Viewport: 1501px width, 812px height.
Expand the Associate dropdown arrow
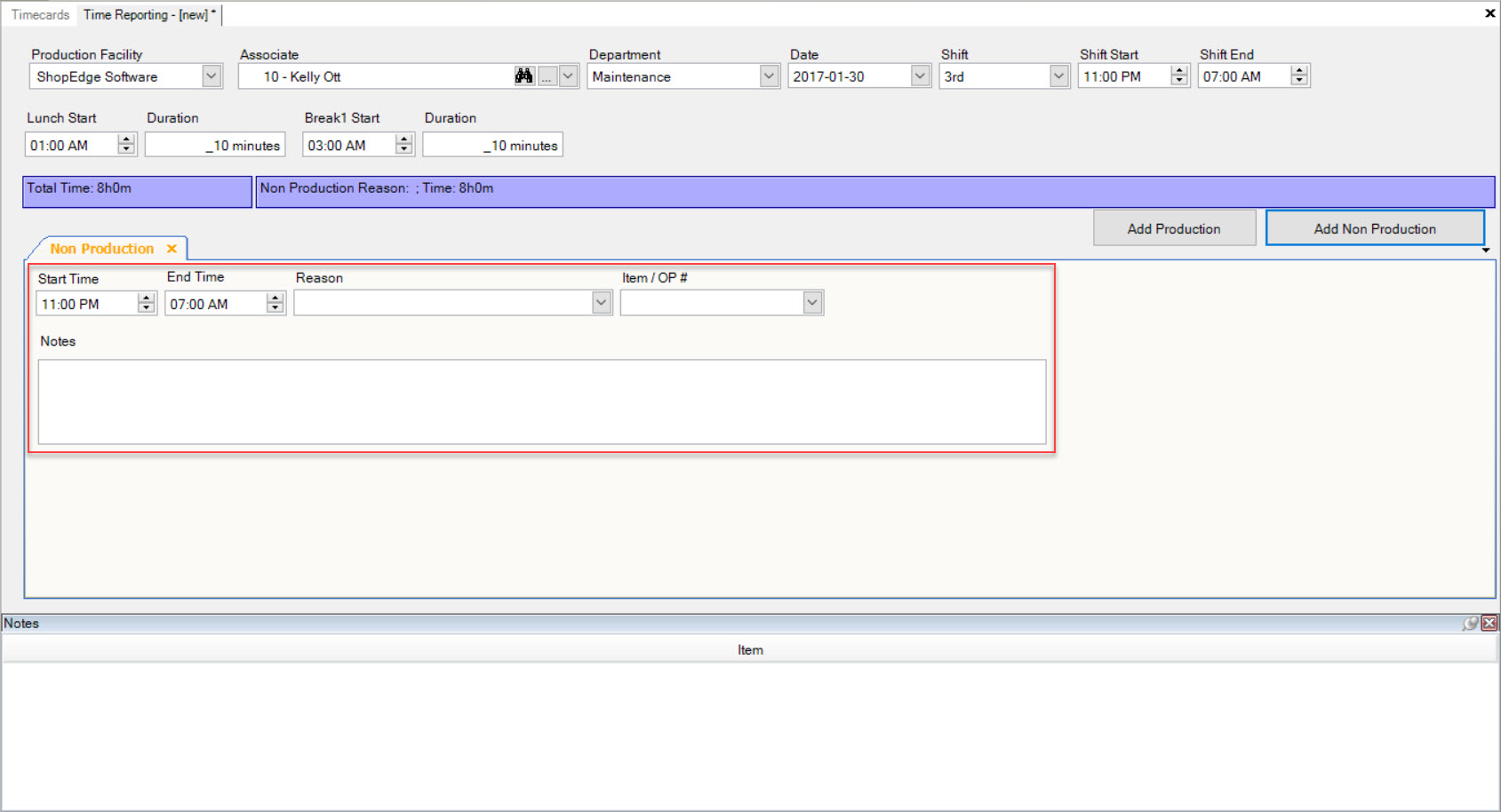[x=569, y=76]
